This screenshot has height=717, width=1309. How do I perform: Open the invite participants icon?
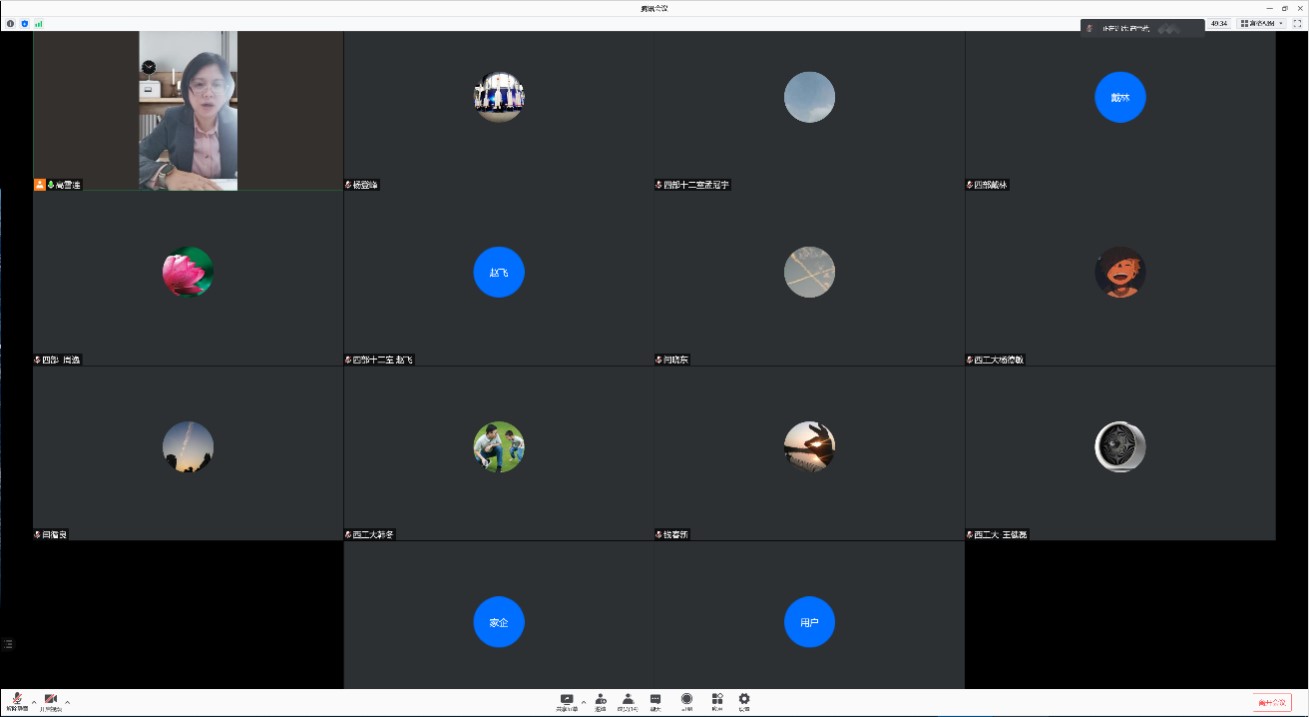pyautogui.click(x=600, y=700)
